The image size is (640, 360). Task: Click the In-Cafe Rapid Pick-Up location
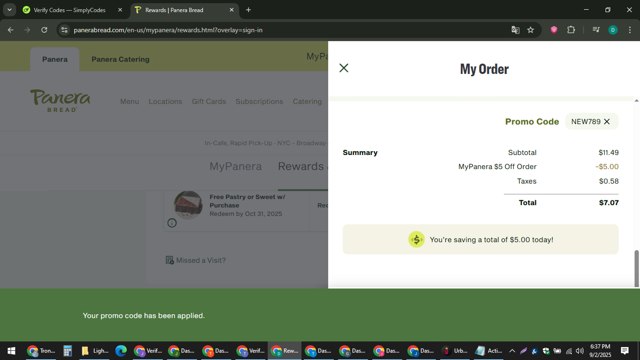pos(265,143)
